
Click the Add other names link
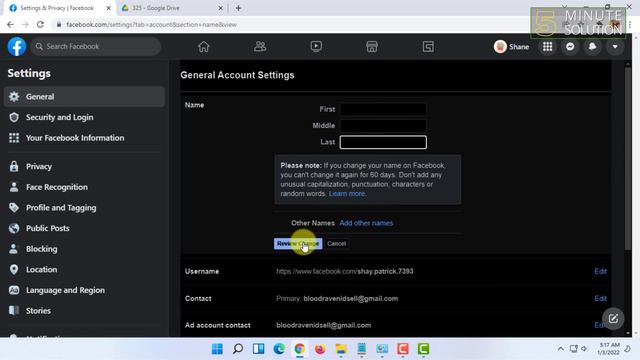(x=366, y=223)
